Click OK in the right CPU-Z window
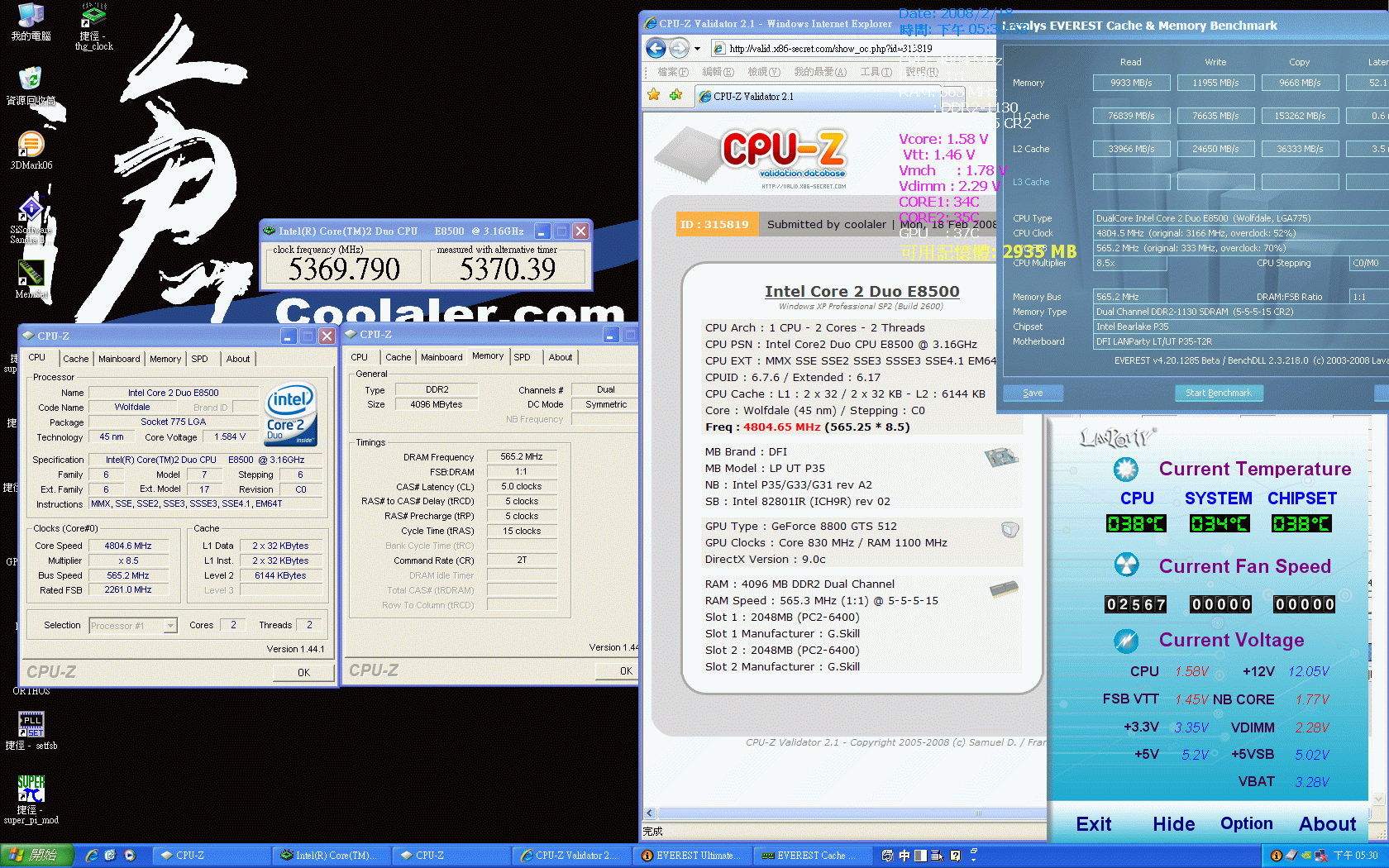Viewport: 1389px width, 868px height. (x=617, y=670)
